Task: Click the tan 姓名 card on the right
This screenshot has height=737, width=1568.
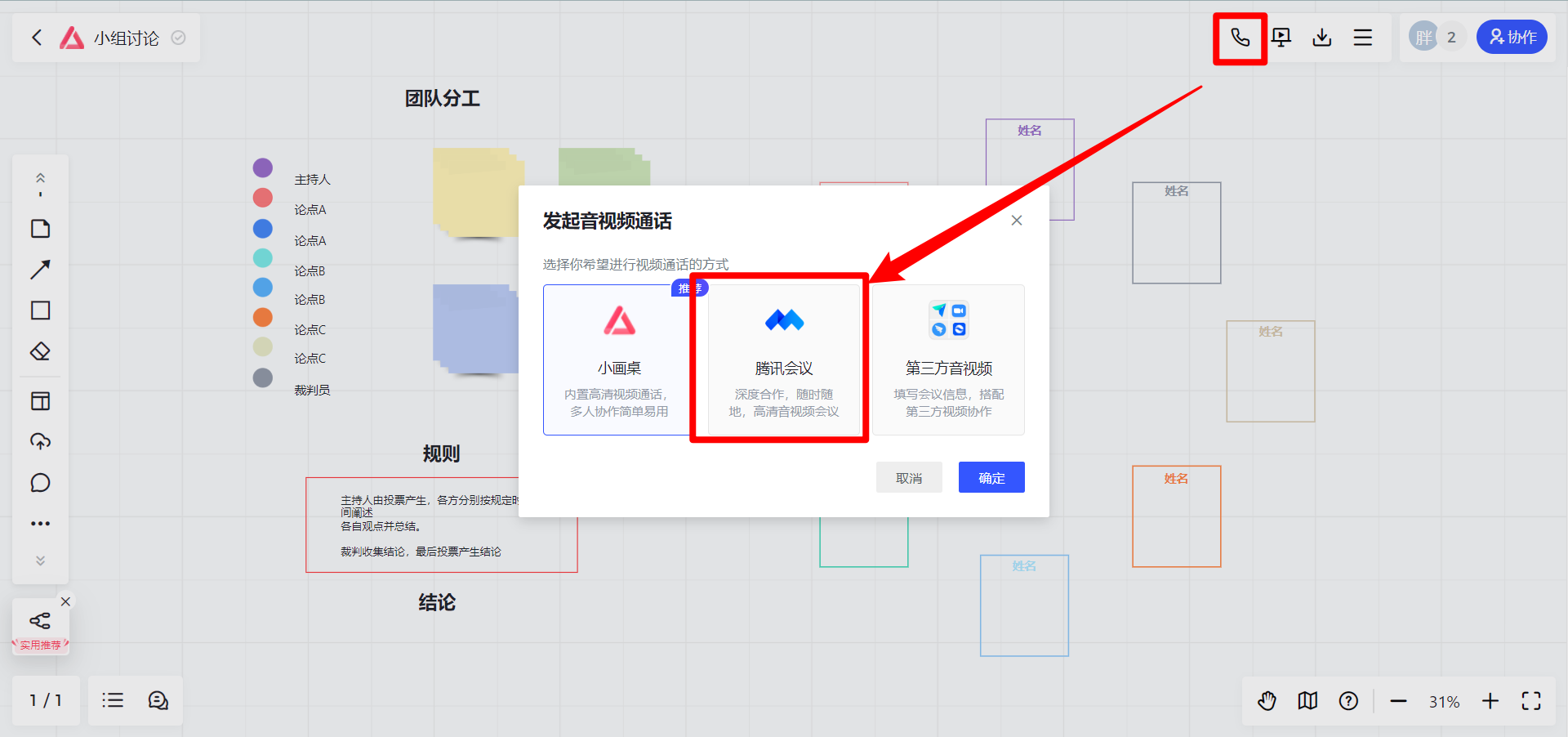Action: click(x=1270, y=371)
